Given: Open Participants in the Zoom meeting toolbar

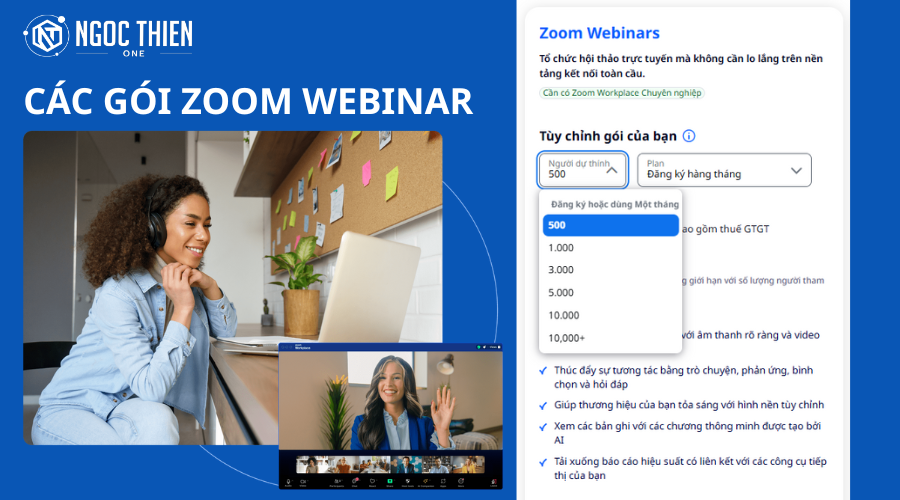Looking at the screenshot, I should (x=336, y=481).
